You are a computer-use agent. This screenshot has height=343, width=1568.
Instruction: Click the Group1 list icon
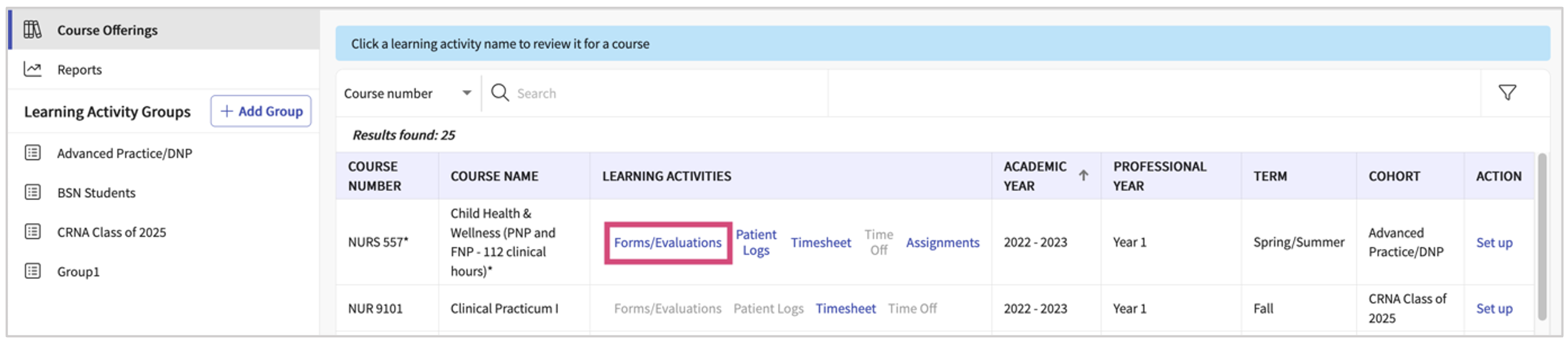point(32,271)
